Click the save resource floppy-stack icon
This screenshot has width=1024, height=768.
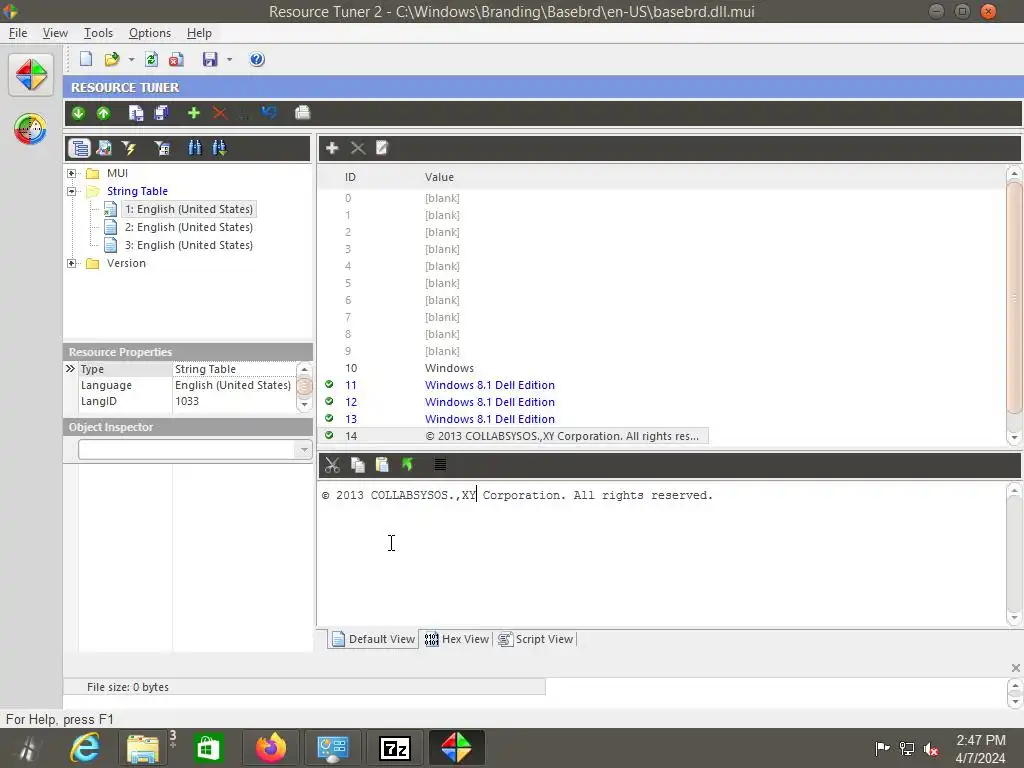(x=161, y=113)
